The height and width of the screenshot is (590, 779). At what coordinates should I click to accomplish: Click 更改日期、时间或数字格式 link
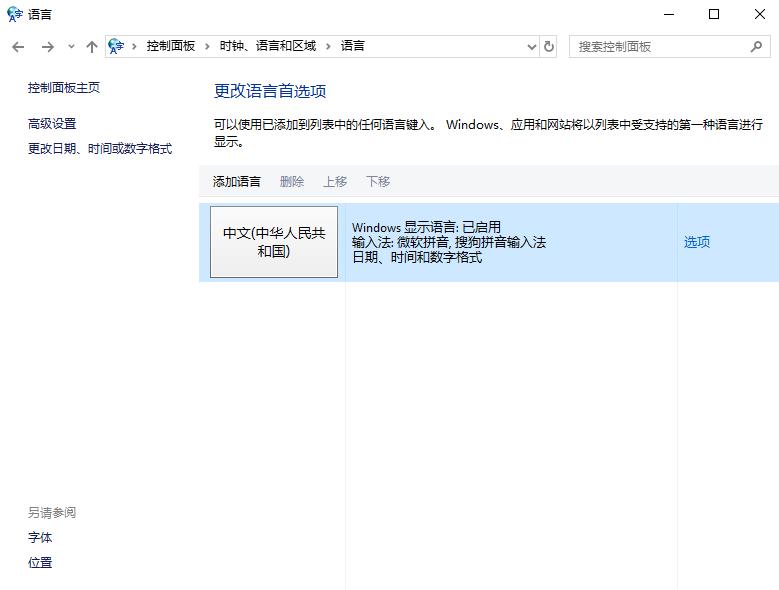[100, 149]
